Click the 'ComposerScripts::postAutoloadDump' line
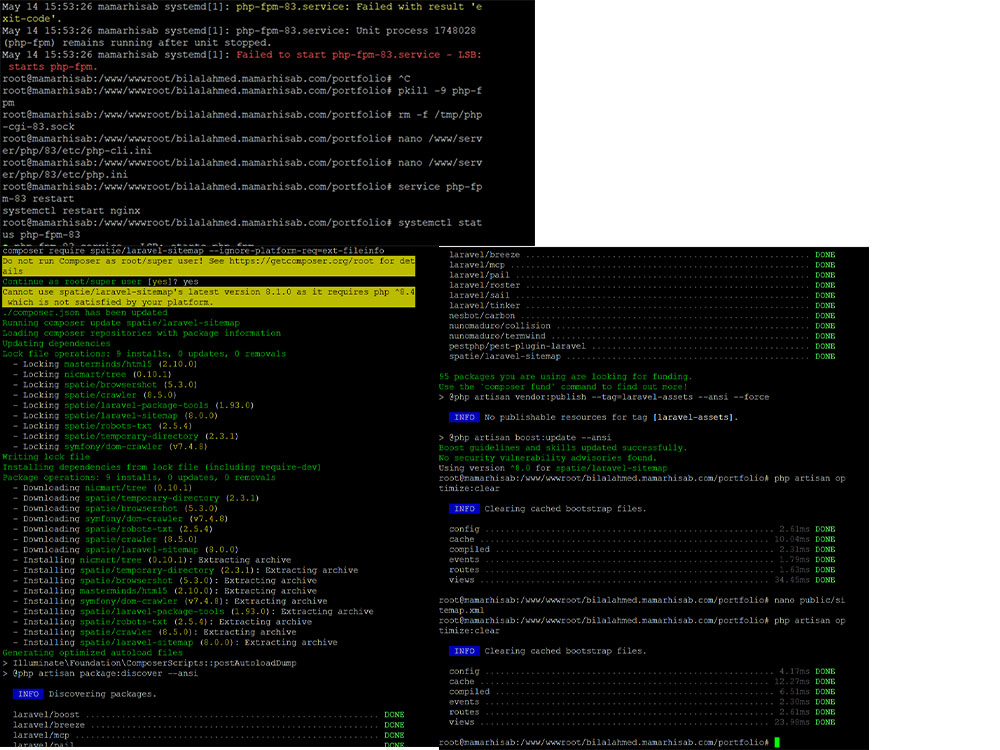This screenshot has height=750, width=1000. pos(149,663)
